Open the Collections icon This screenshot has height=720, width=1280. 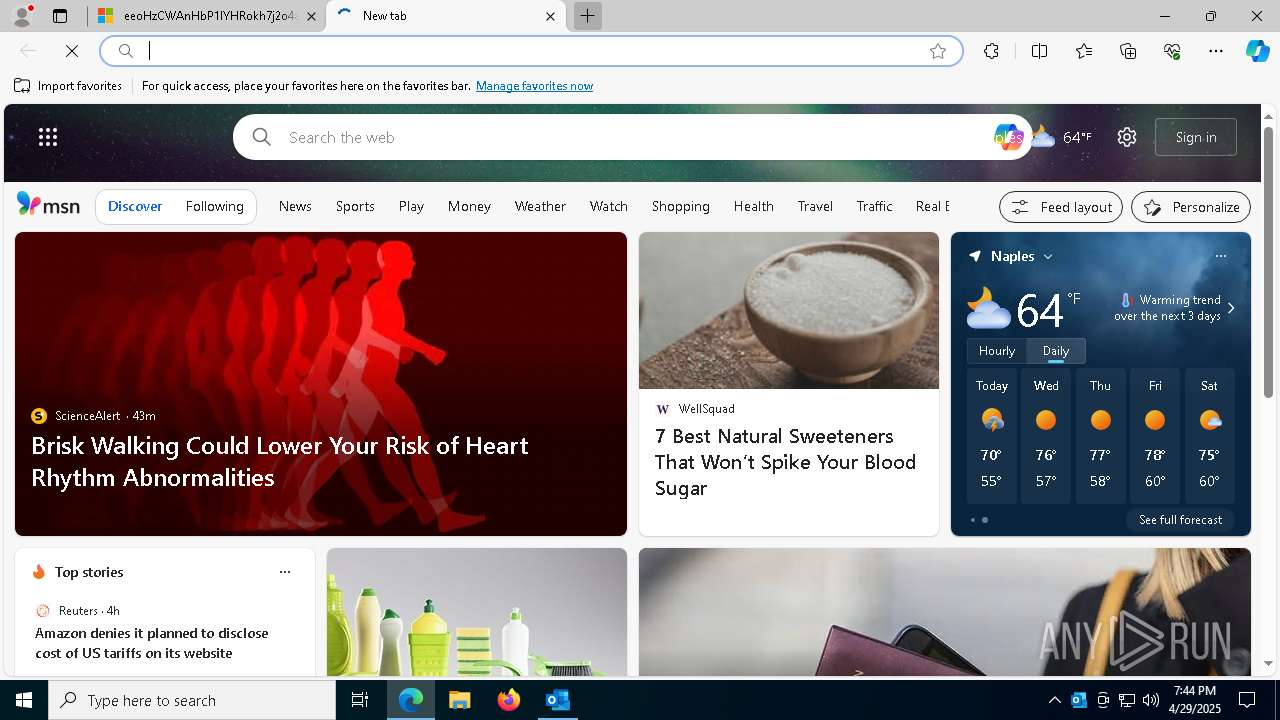coord(1128,51)
